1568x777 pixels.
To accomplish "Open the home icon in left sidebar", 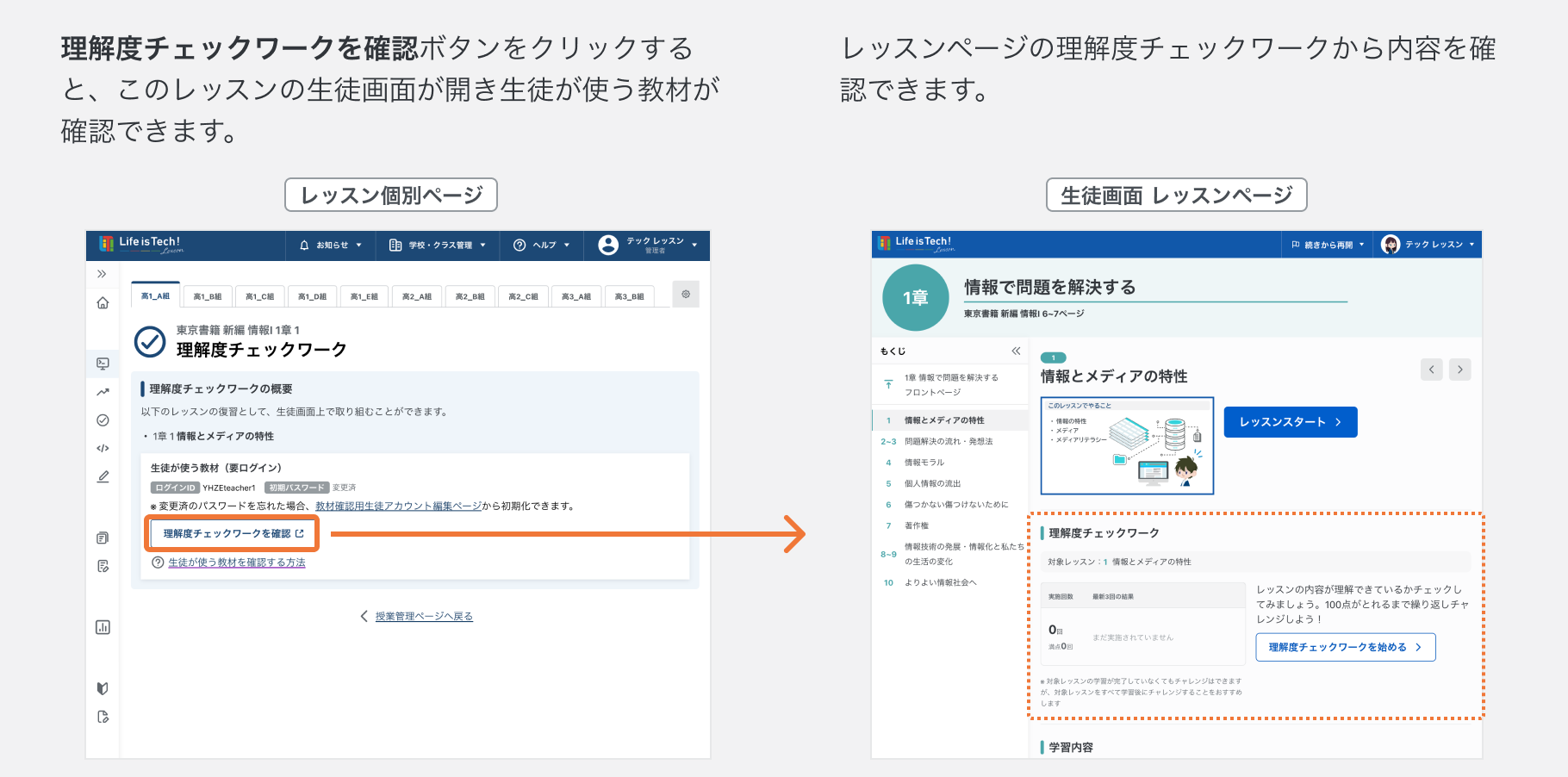I will click(x=103, y=303).
